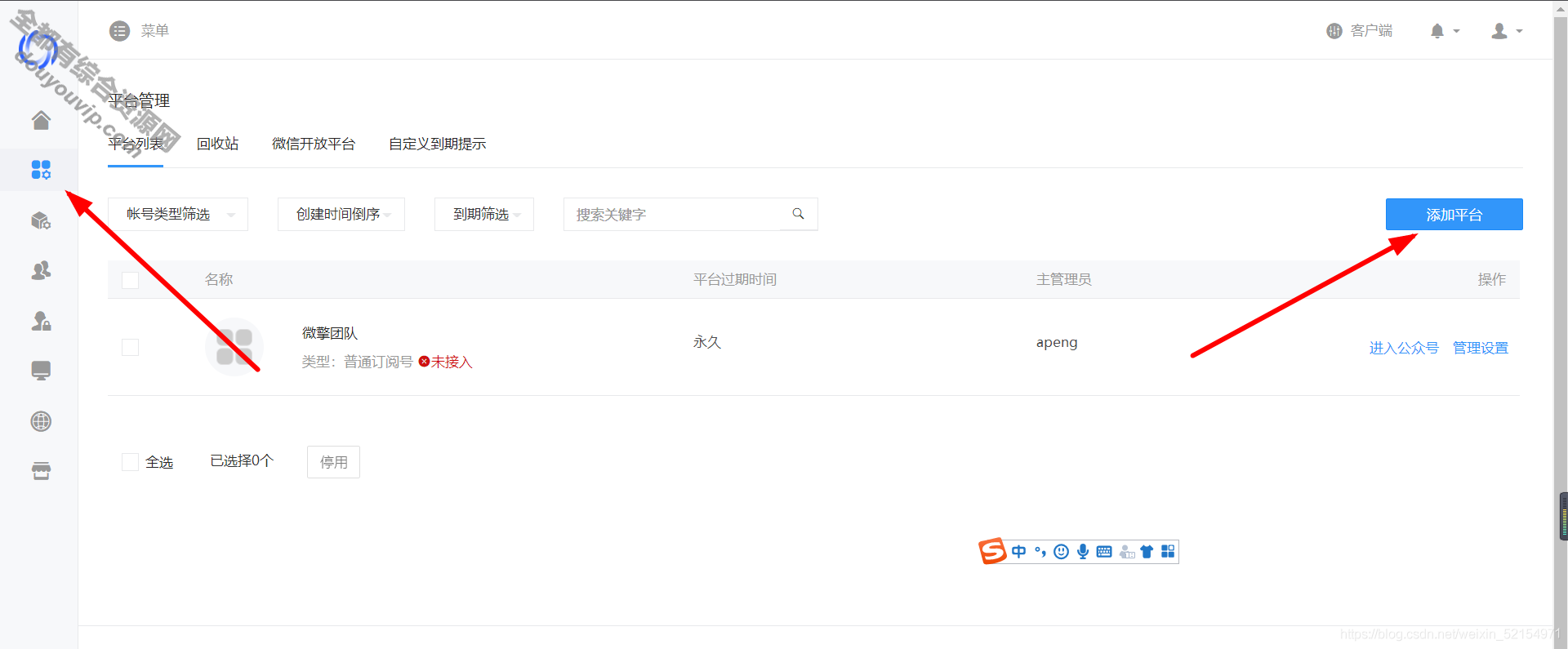Open the user management sidebar icon
Viewport: 1568px width, 649px height.
[41, 270]
